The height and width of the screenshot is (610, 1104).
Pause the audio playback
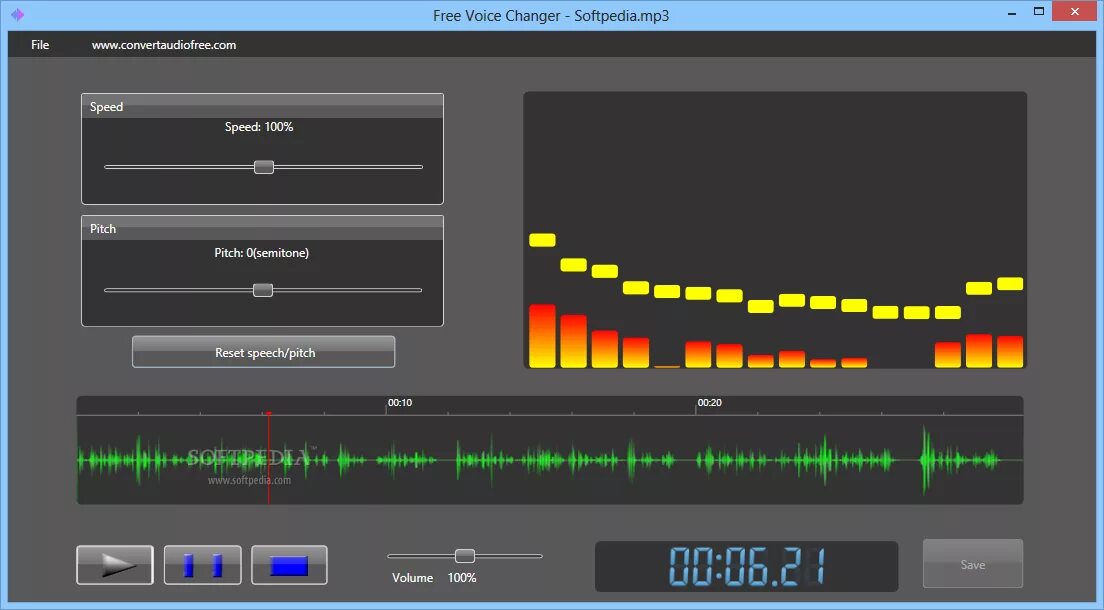202,564
